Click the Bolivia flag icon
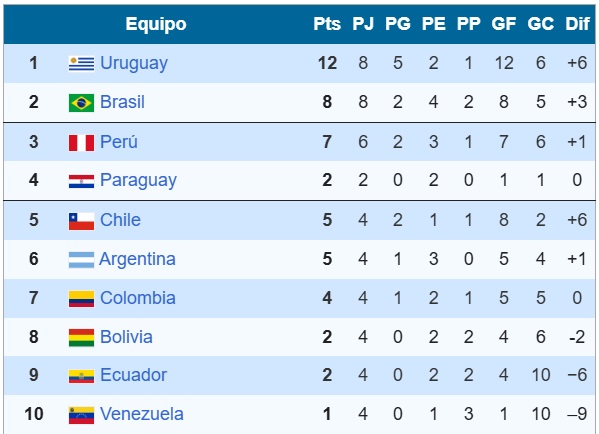Image resolution: width=599 pixels, height=434 pixels. 81,338
